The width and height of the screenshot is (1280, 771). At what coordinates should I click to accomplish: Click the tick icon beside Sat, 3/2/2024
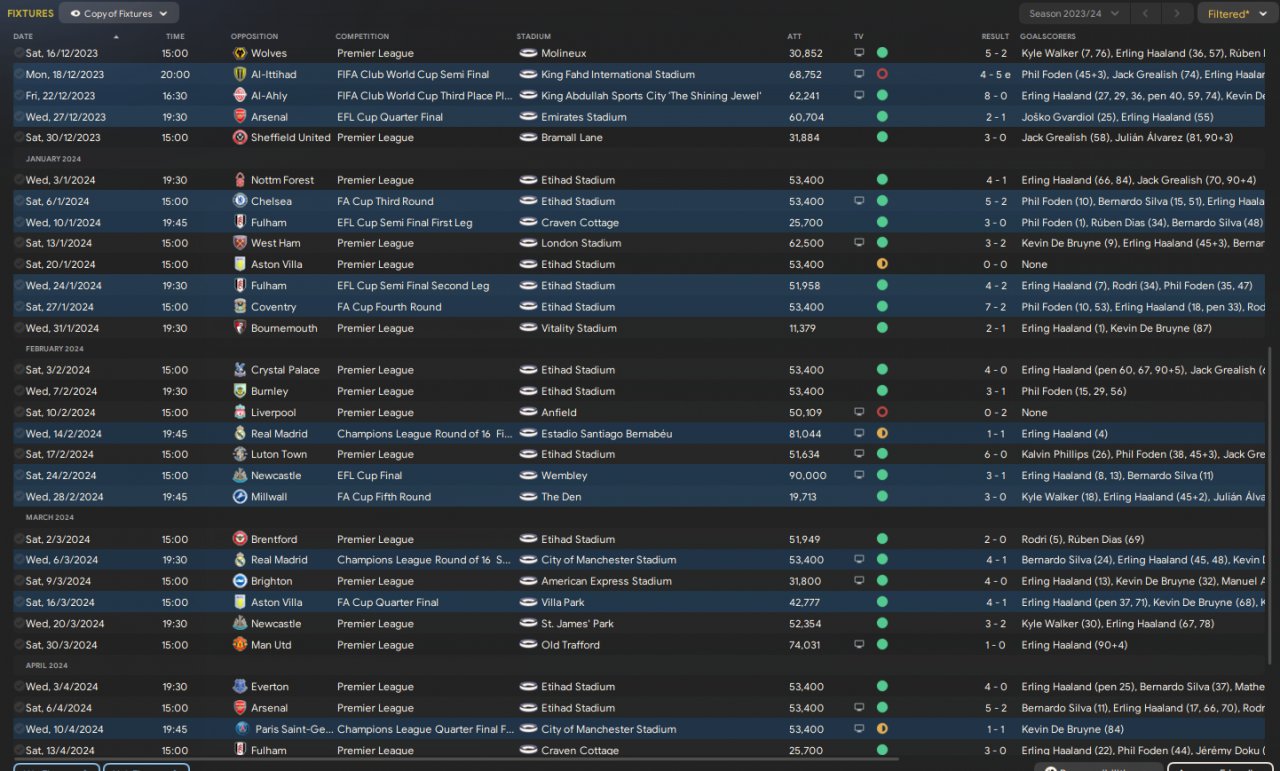19,370
